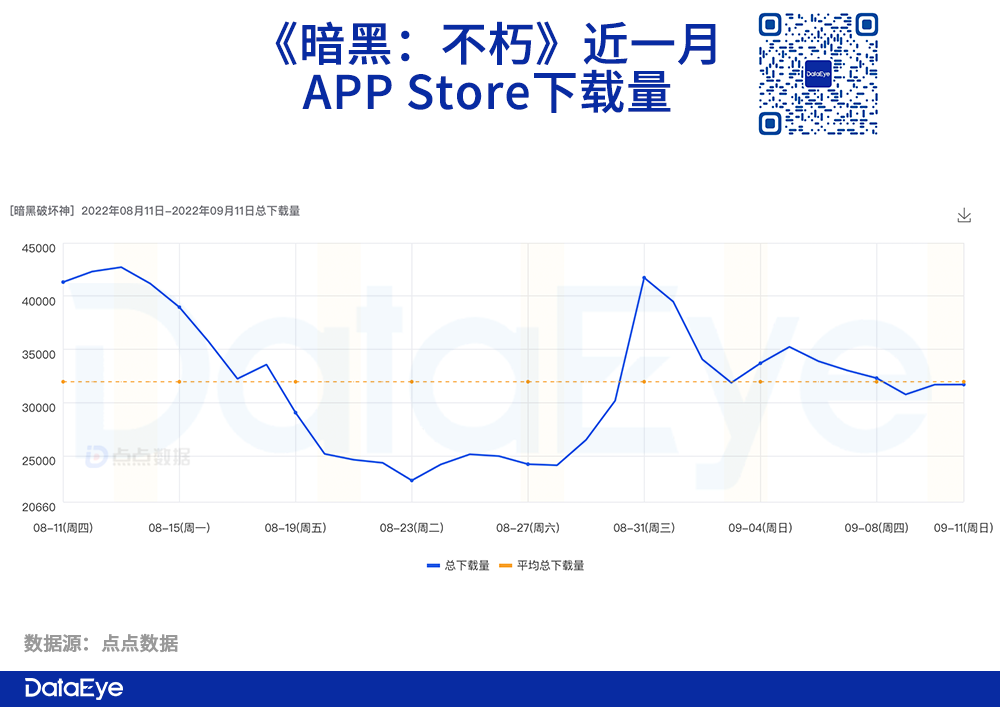Click the 45000 y-axis label

point(38,248)
